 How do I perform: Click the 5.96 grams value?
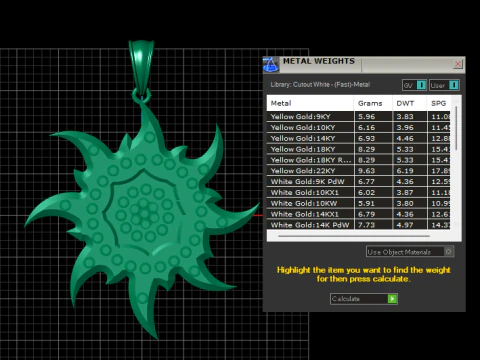(367, 117)
